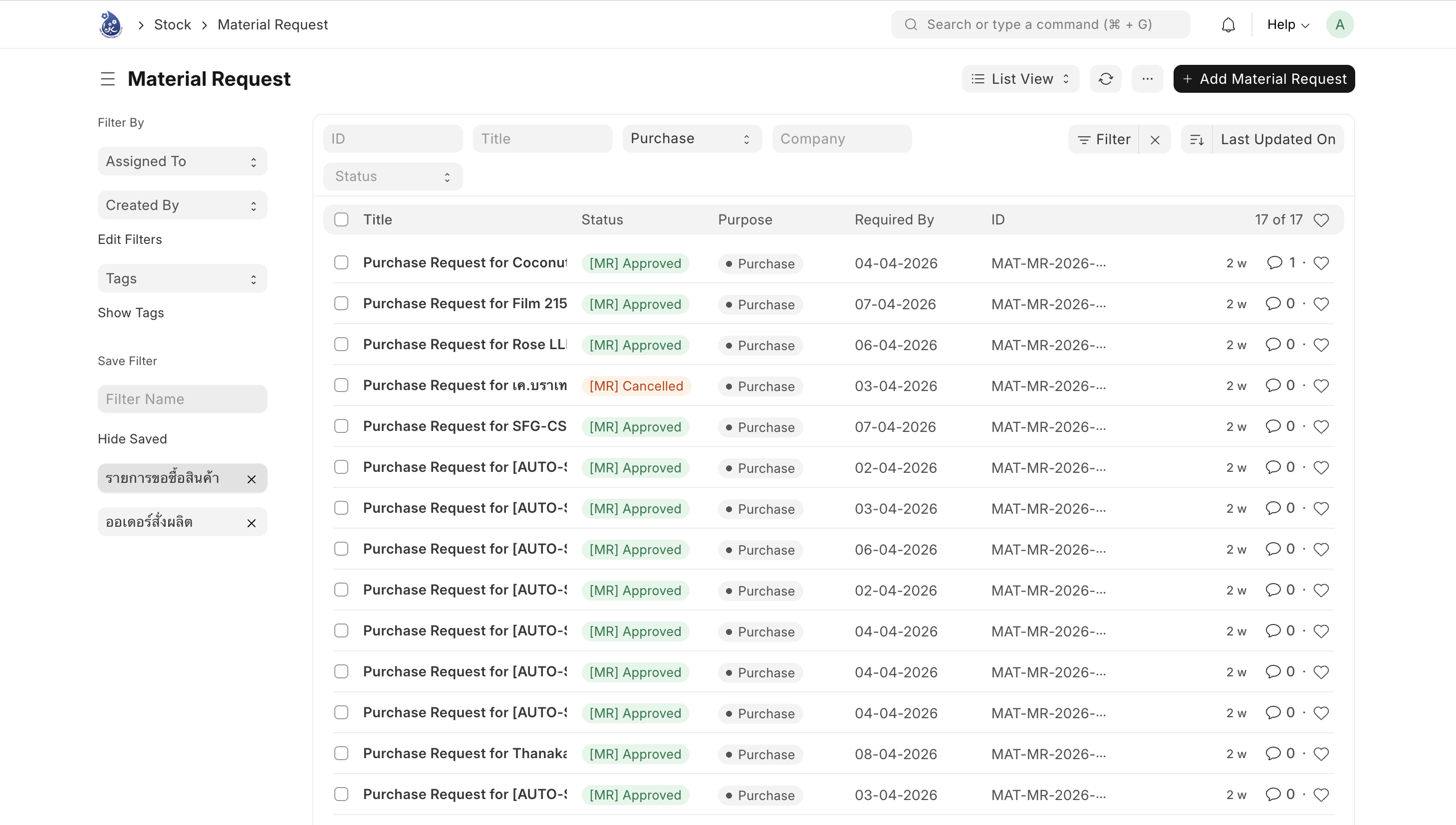Screen dimensions: 1456x825
Task: Remove saved filter รายการขอซื้อสินค้า
Action: 251,479
